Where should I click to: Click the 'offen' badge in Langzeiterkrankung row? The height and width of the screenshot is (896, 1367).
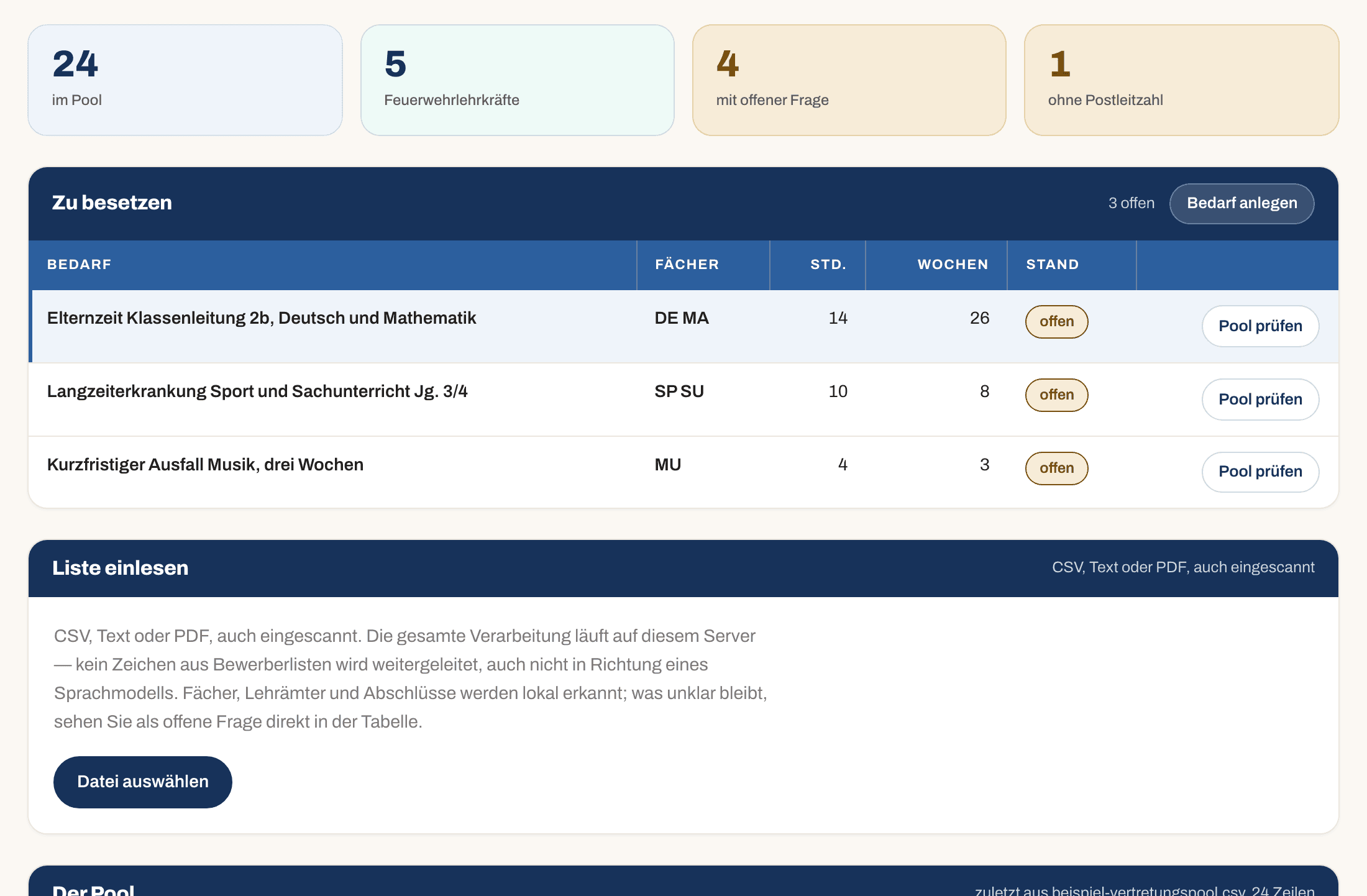click(1056, 395)
